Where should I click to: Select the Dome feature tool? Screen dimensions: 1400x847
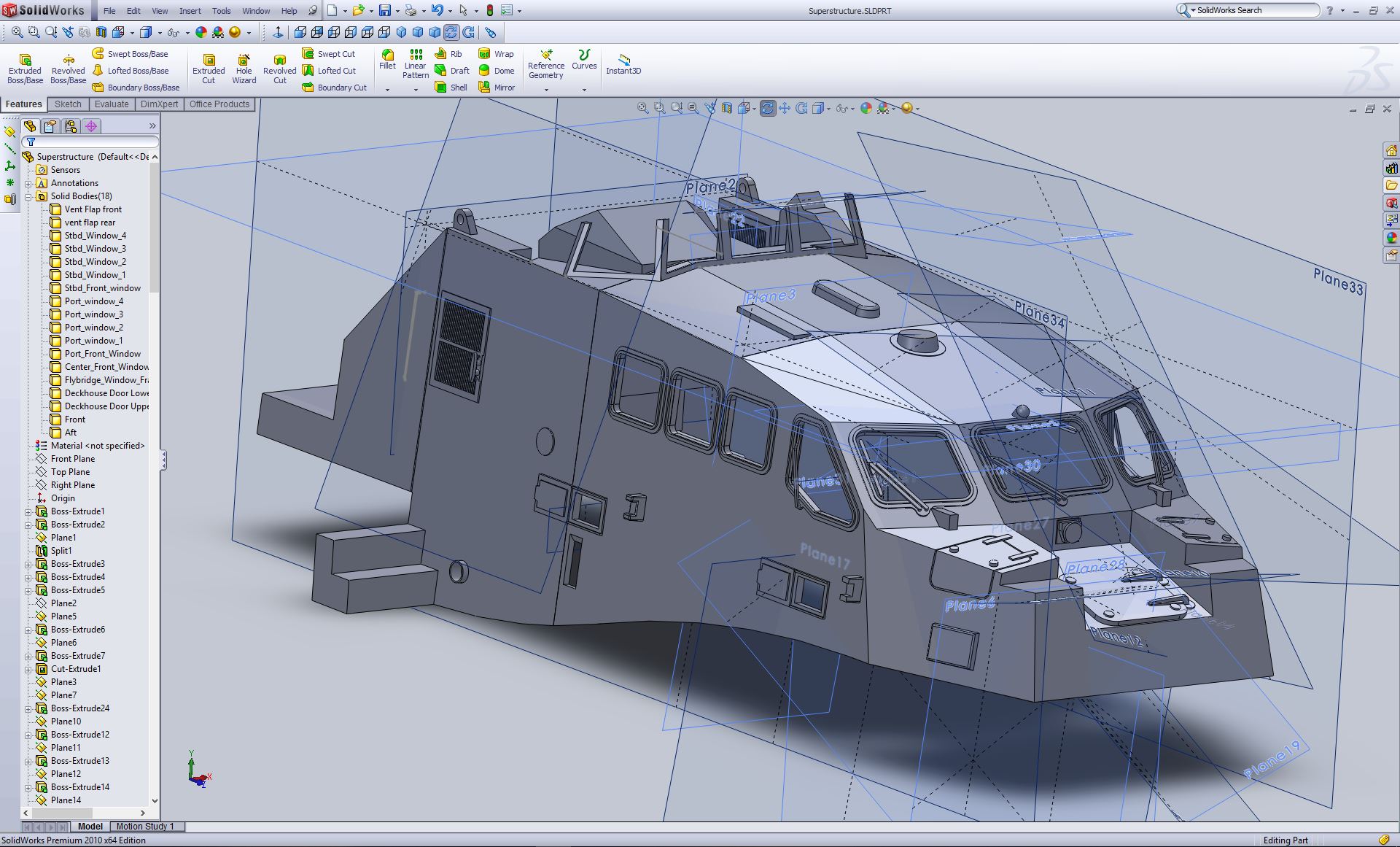497,71
